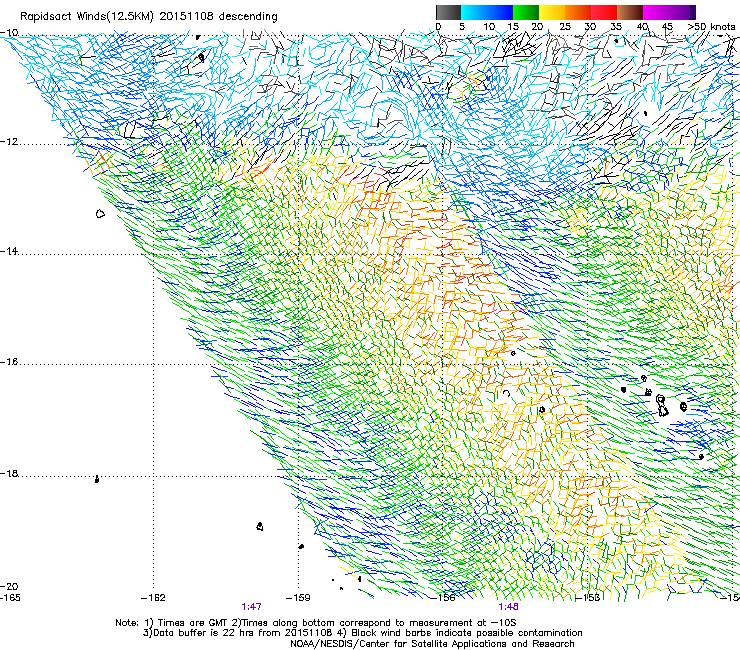Click the legend scale label '0'
Screen dimensions: 740x650
[x=438, y=26]
